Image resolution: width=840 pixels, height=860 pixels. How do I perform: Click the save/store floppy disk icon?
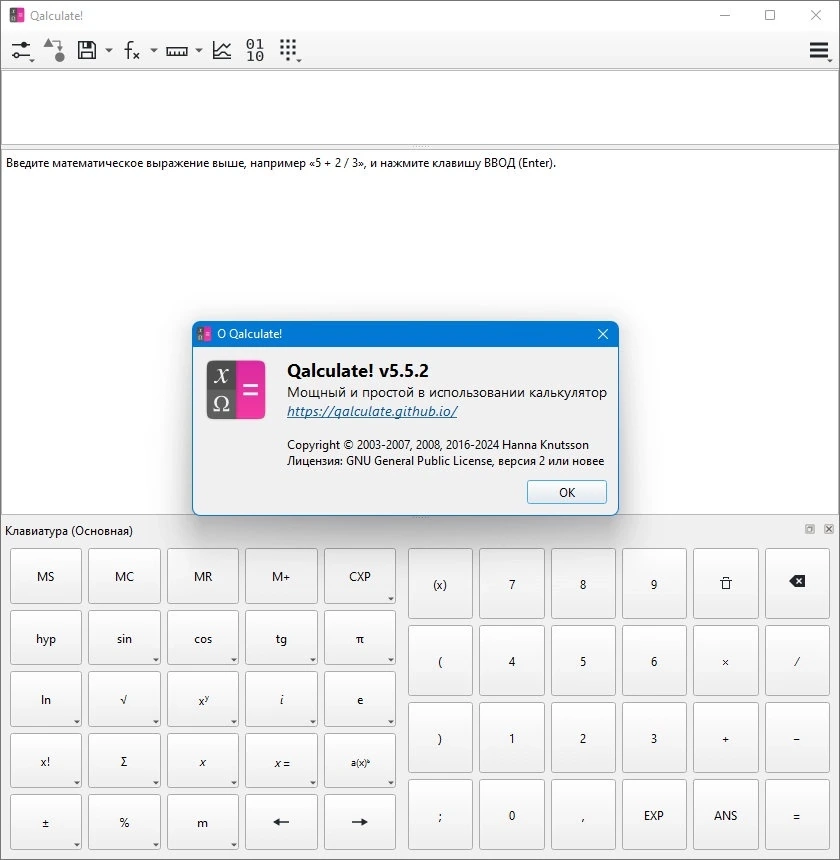[87, 50]
